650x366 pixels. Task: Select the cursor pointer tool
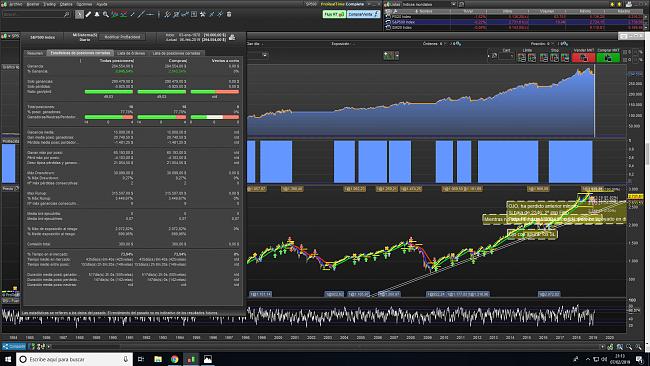click(x=79, y=15)
